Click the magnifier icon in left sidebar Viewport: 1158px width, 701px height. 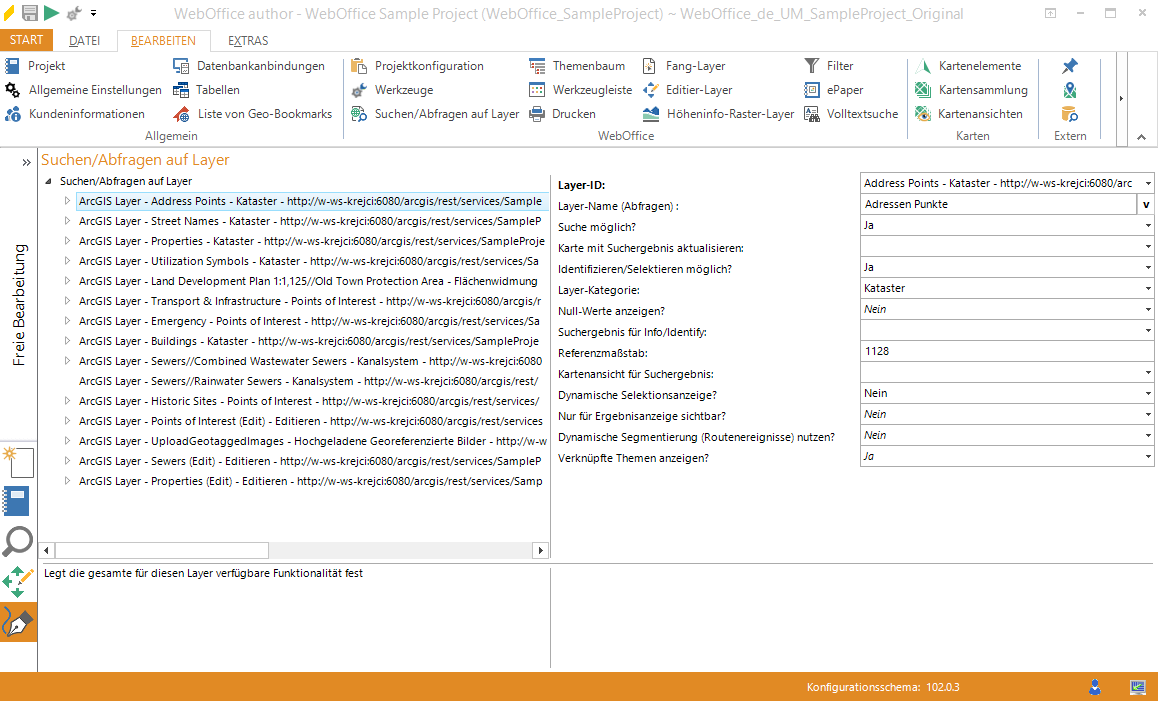(x=18, y=541)
